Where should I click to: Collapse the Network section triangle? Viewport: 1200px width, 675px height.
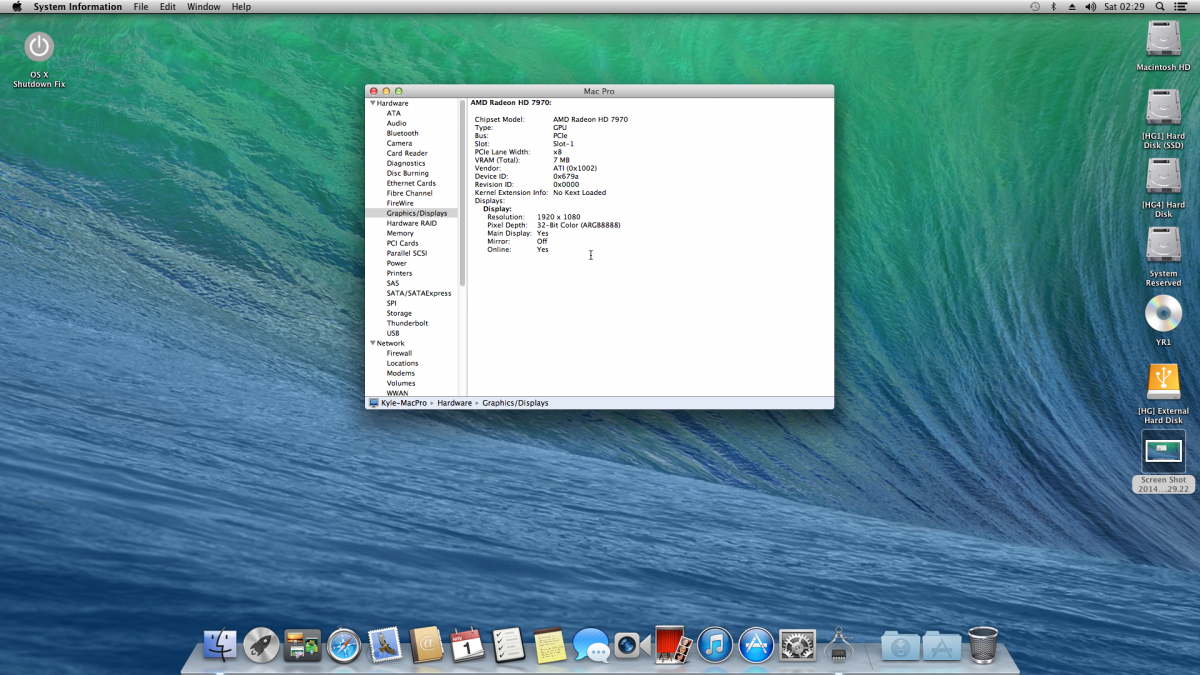(x=372, y=343)
